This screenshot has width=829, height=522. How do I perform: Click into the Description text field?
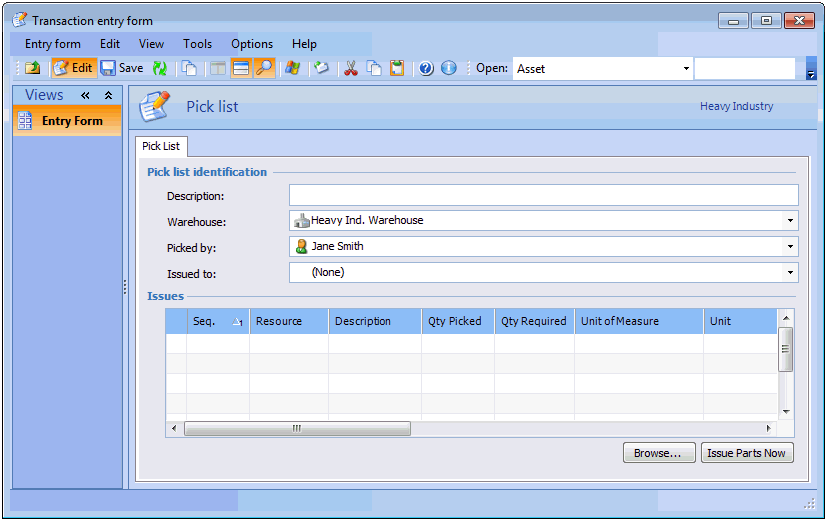(x=543, y=195)
